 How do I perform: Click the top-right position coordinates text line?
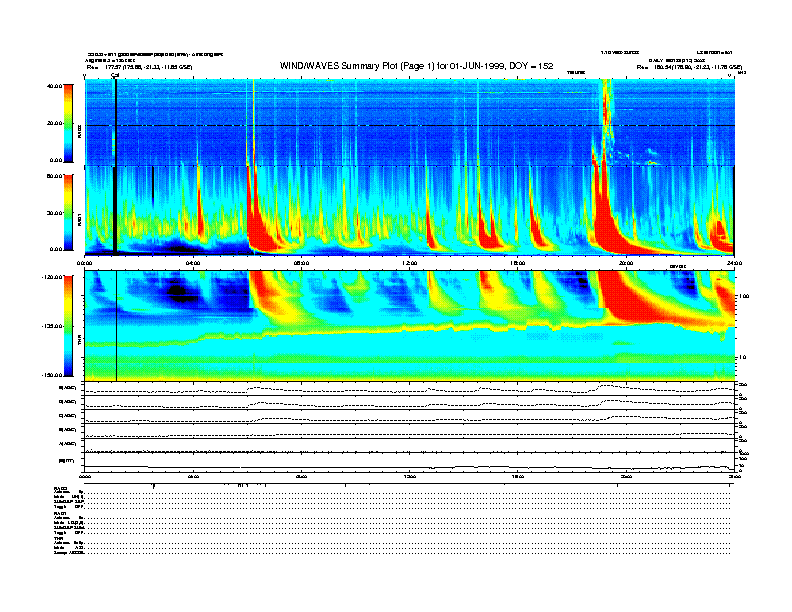(689, 67)
